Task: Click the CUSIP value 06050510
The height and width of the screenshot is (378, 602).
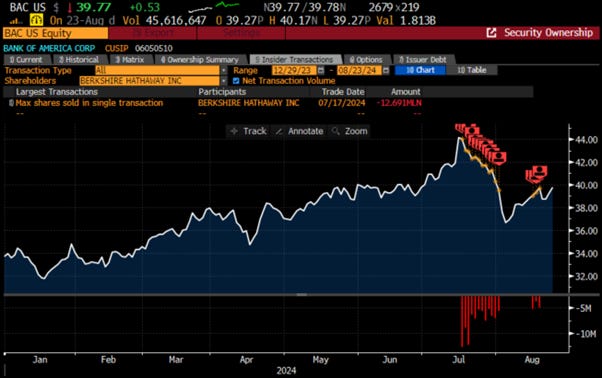Action: click(x=154, y=48)
